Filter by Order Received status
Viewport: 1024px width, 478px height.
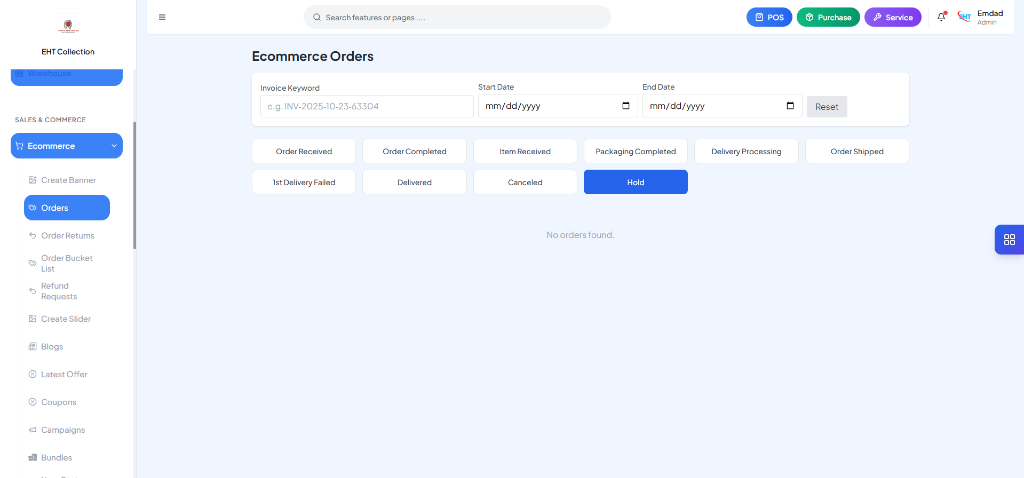point(304,151)
